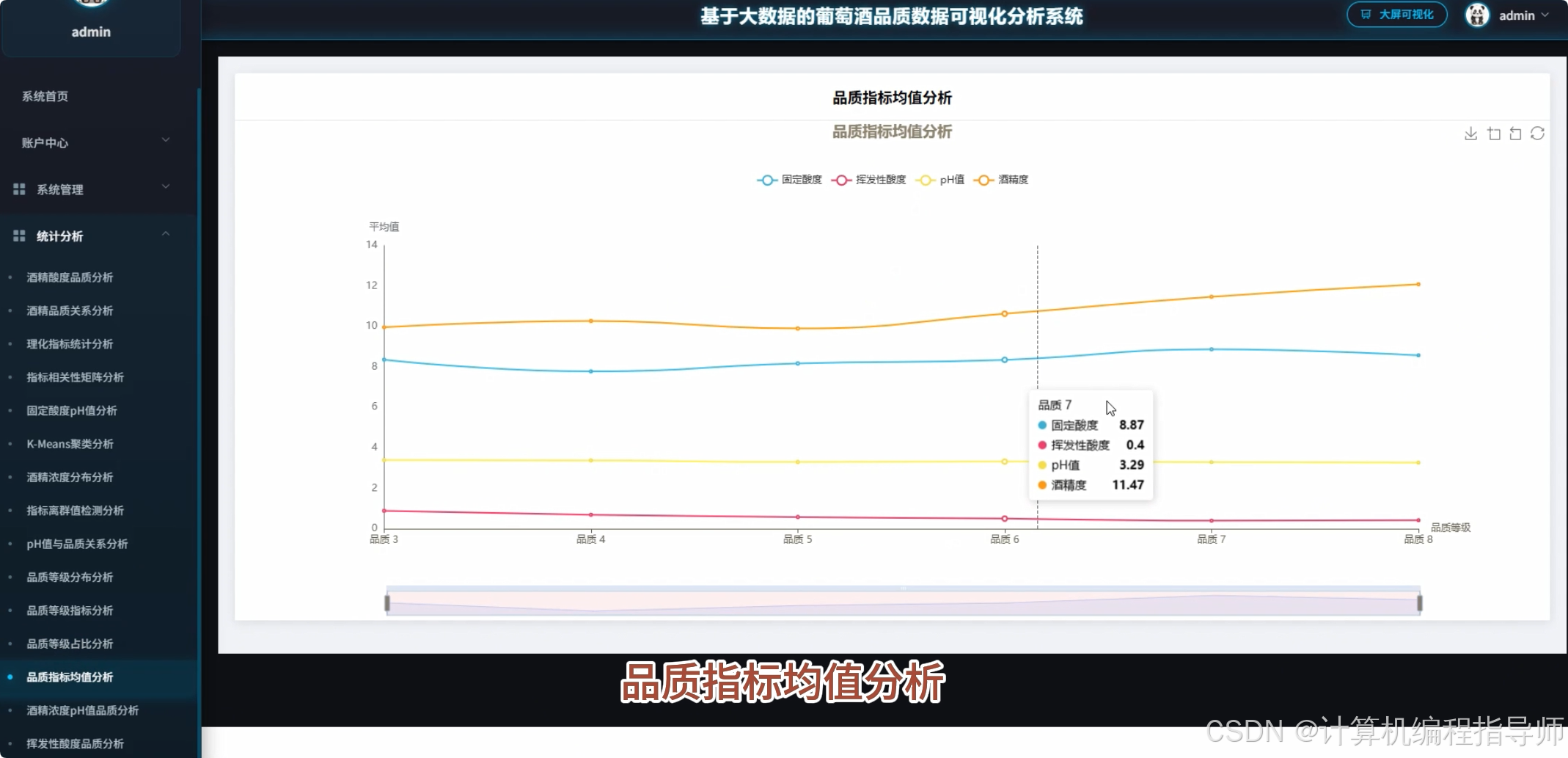Open 指标离群值检测分析 menu item

coord(75,511)
